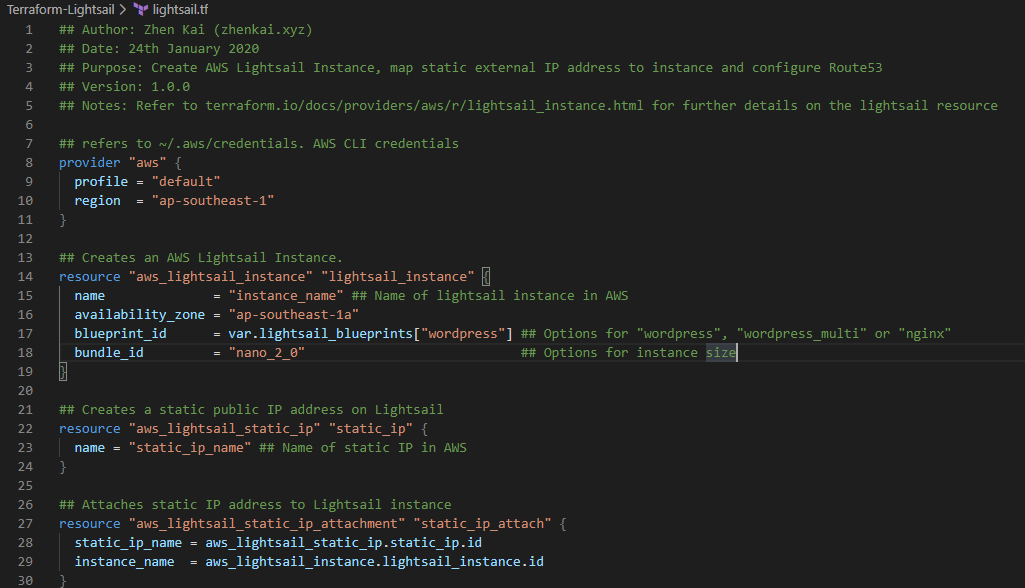Click line number 14 in the gutter
The width and height of the screenshot is (1025, 588).
[x=26, y=276]
